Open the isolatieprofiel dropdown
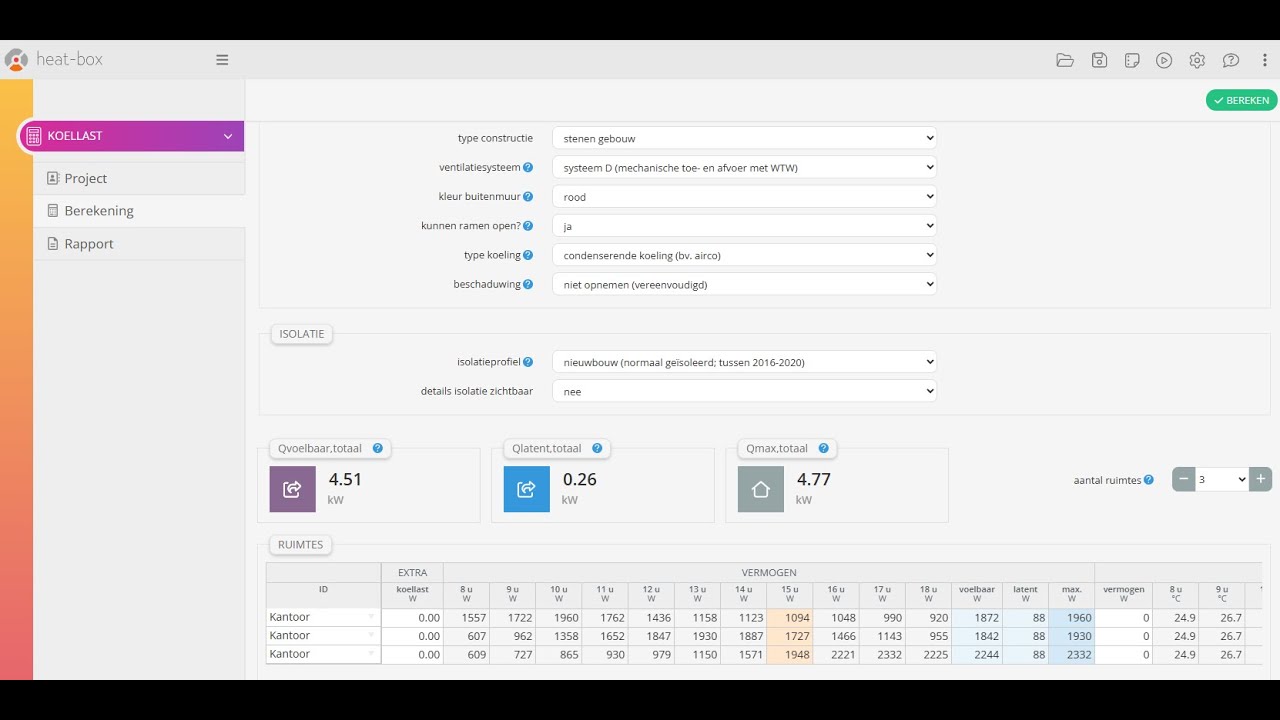1280x720 pixels. tap(744, 362)
